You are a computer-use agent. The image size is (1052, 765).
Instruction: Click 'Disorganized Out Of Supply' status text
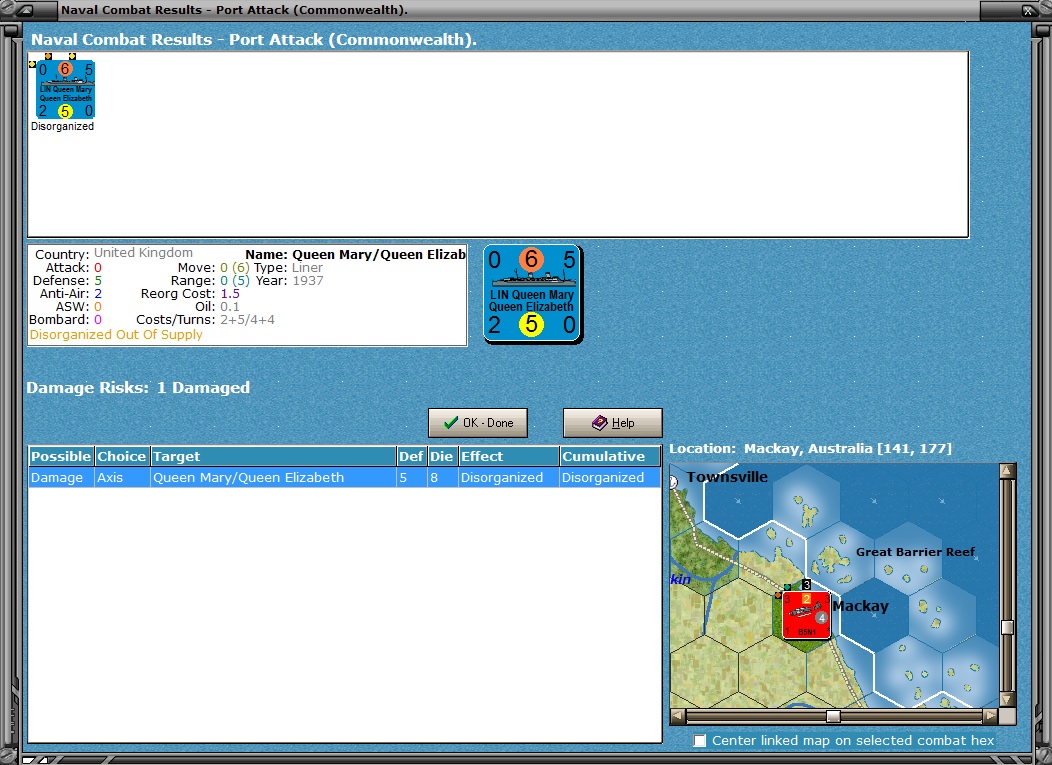point(116,334)
